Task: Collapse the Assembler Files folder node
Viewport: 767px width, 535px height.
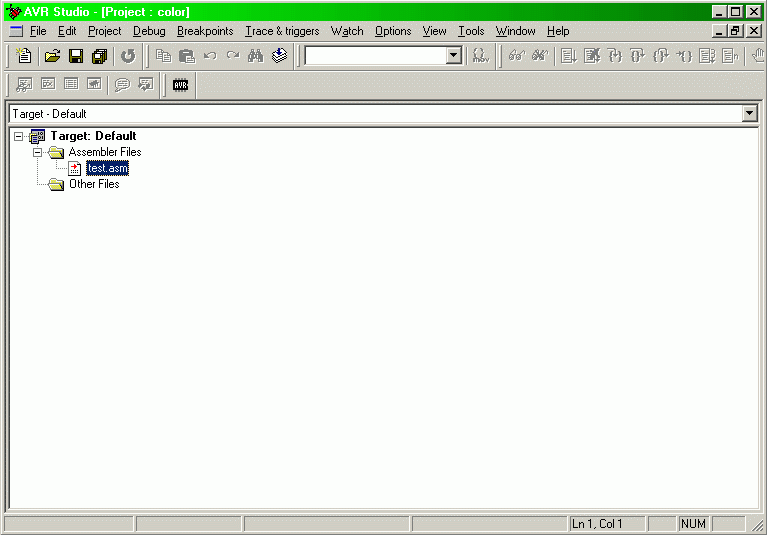Action: (37, 153)
